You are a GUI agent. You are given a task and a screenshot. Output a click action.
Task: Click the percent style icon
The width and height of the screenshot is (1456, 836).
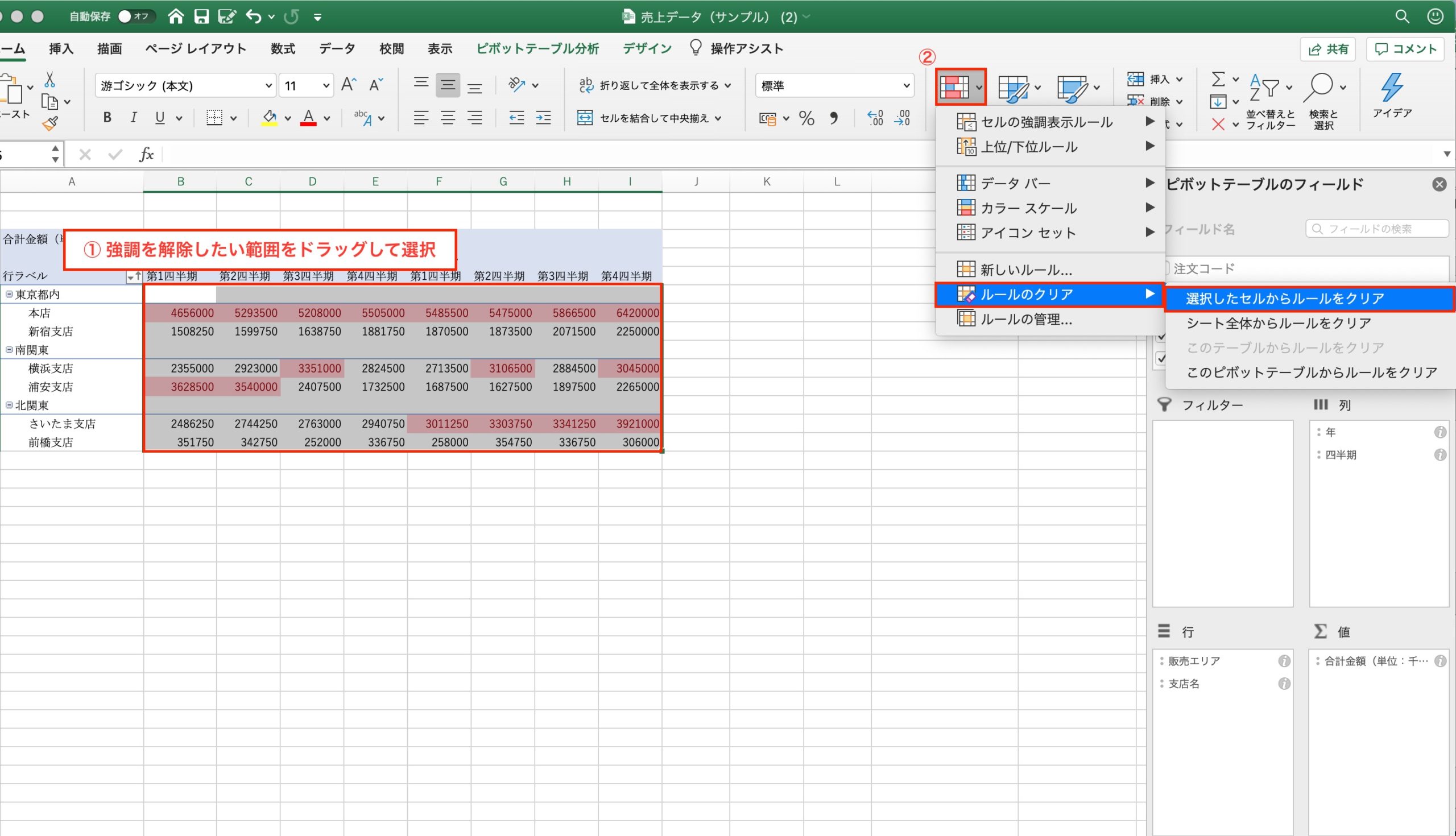806,118
